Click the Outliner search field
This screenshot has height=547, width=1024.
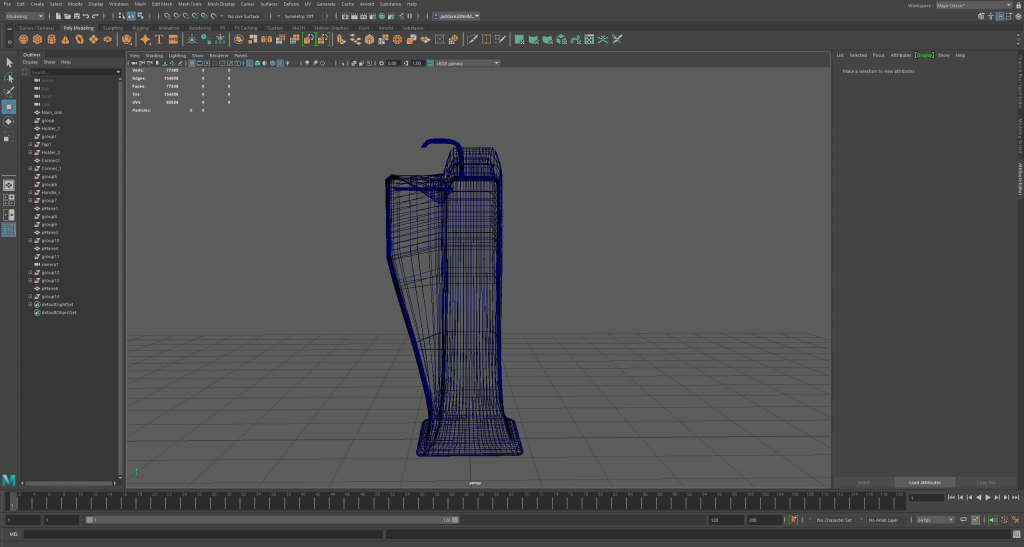72,72
